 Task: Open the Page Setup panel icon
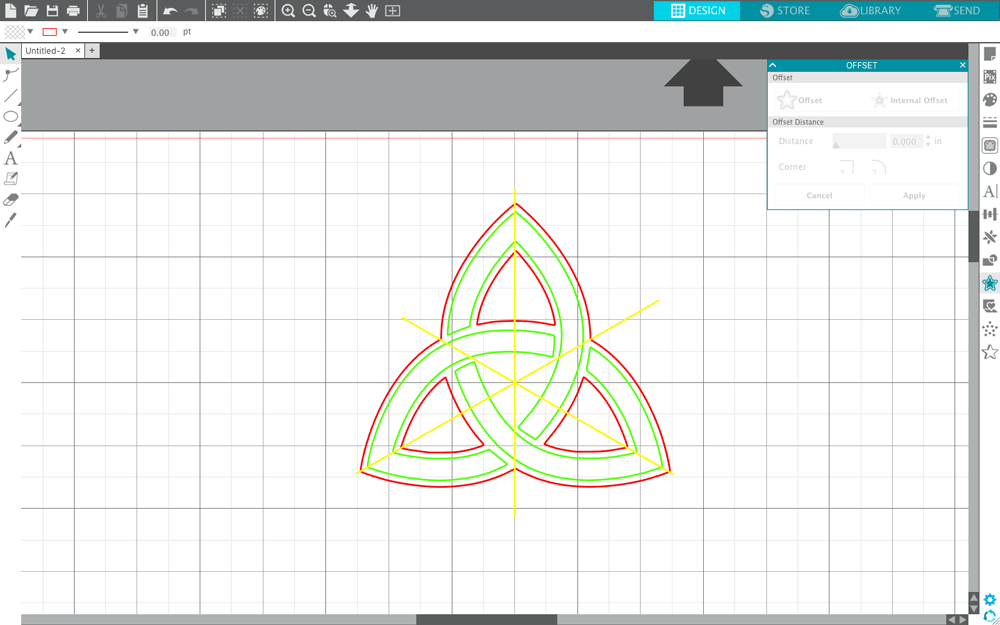[990, 54]
